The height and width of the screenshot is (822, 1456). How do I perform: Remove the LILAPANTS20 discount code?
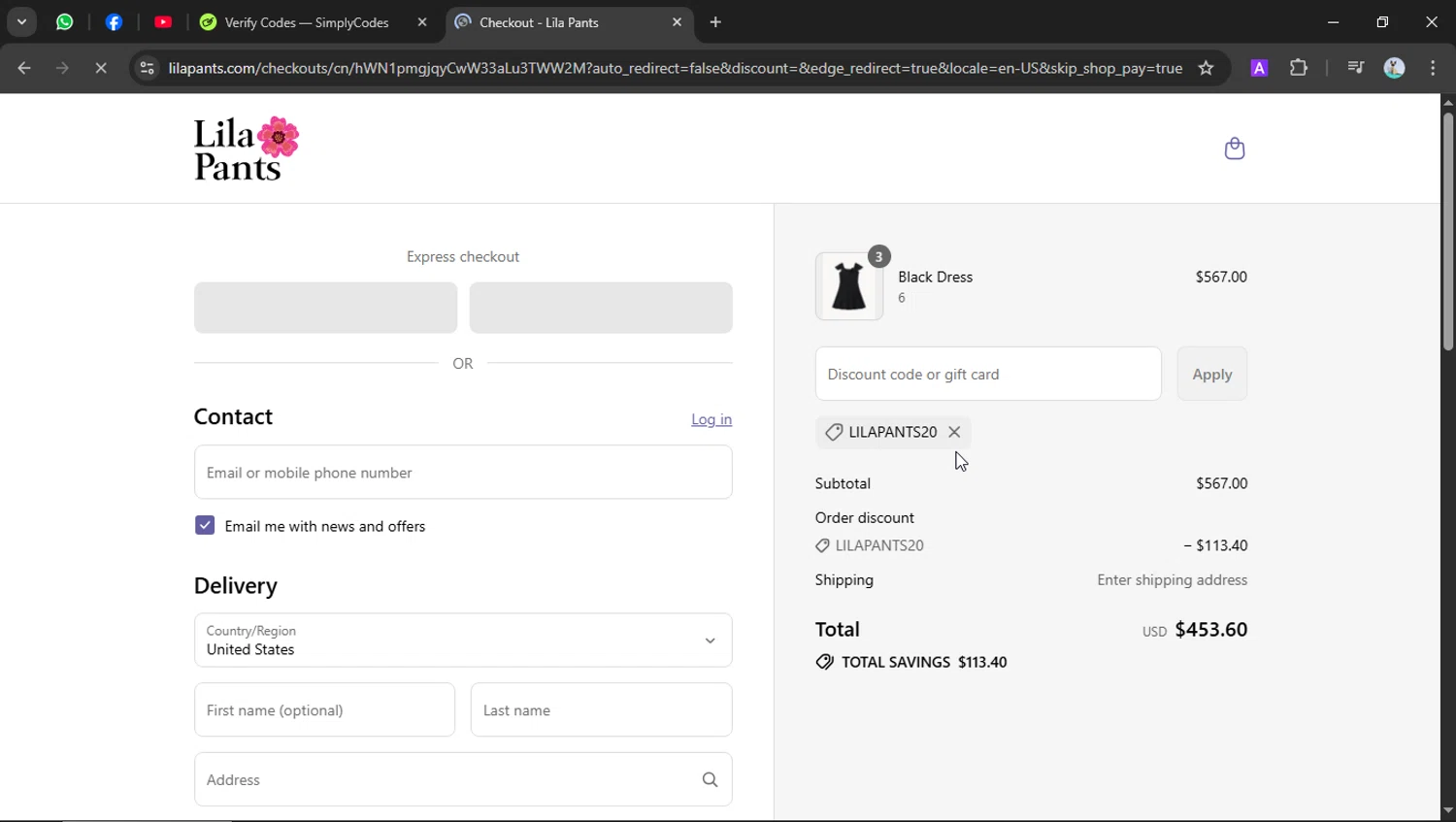point(954,432)
